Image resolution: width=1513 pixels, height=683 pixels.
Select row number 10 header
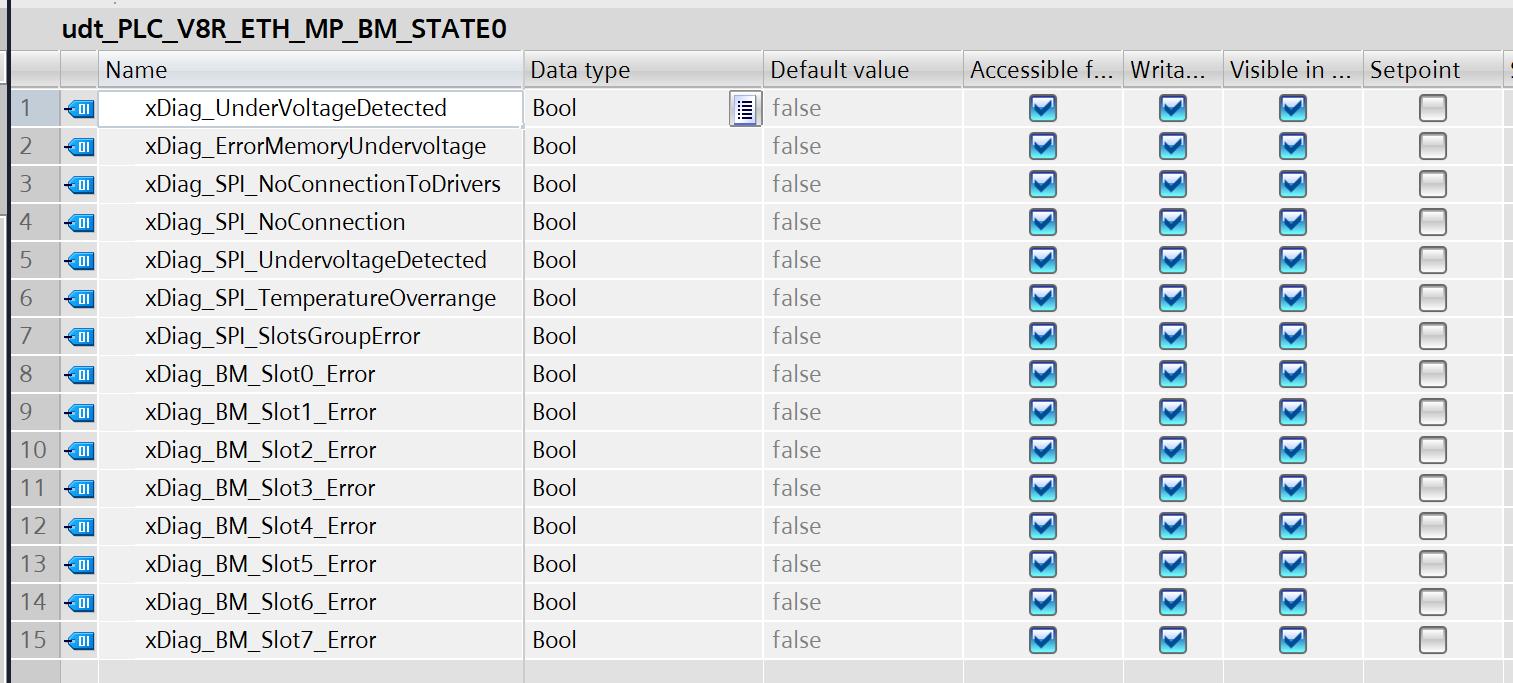coord(33,451)
